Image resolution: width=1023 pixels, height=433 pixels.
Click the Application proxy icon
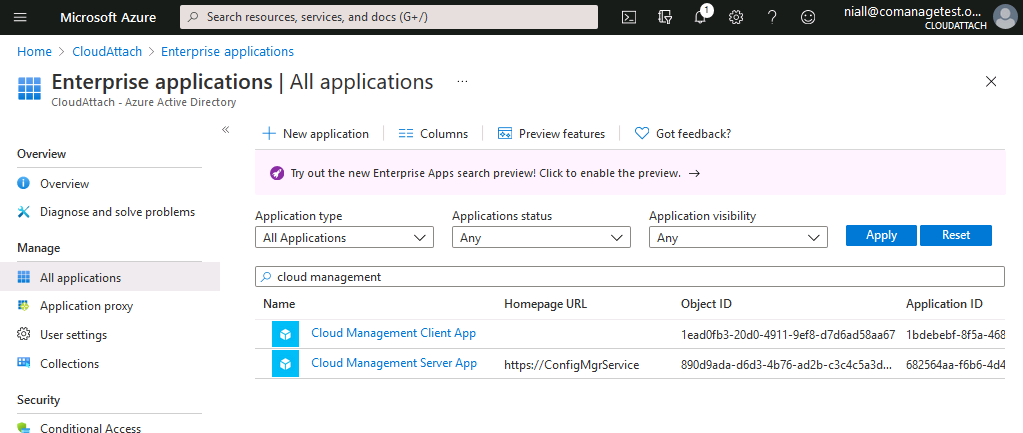pos(23,306)
